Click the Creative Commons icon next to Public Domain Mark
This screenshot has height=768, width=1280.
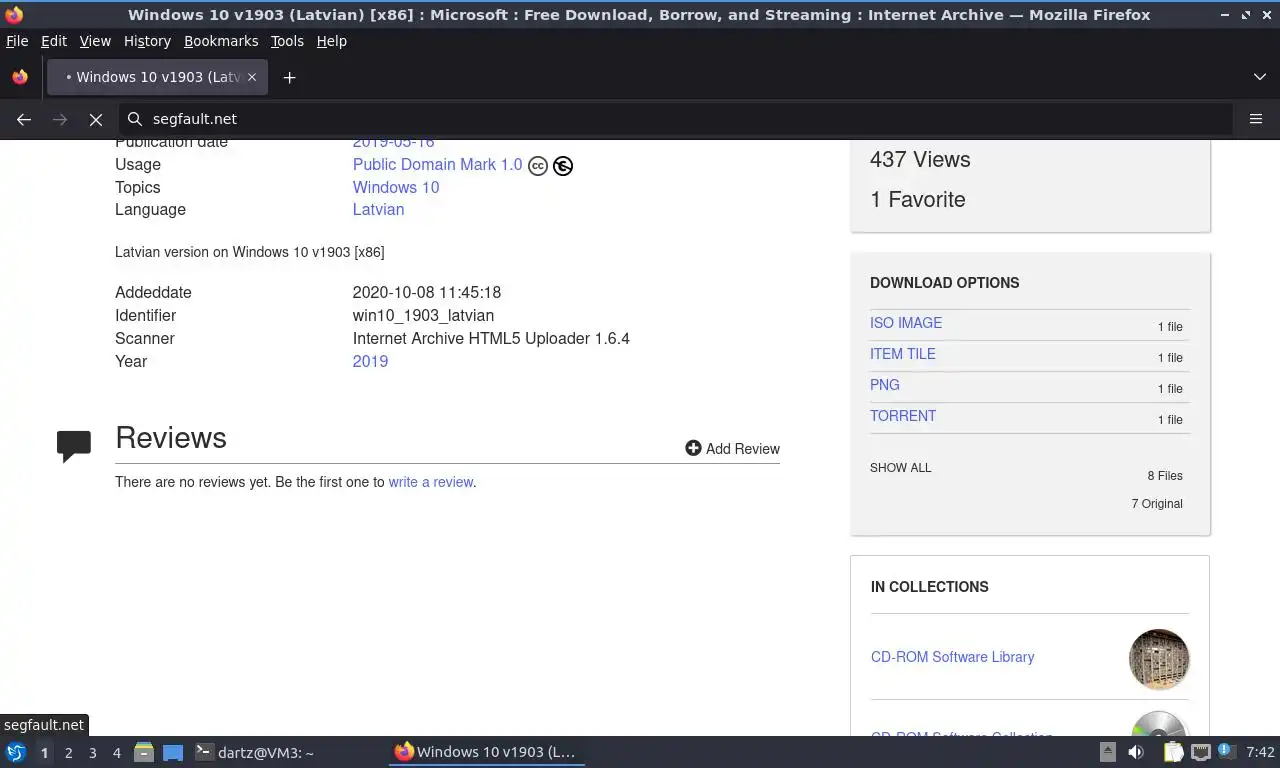point(538,166)
